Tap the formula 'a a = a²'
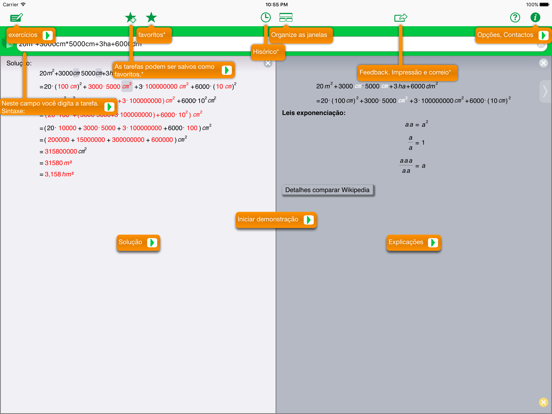The height and width of the screenshot is (414, 552). 416,124
